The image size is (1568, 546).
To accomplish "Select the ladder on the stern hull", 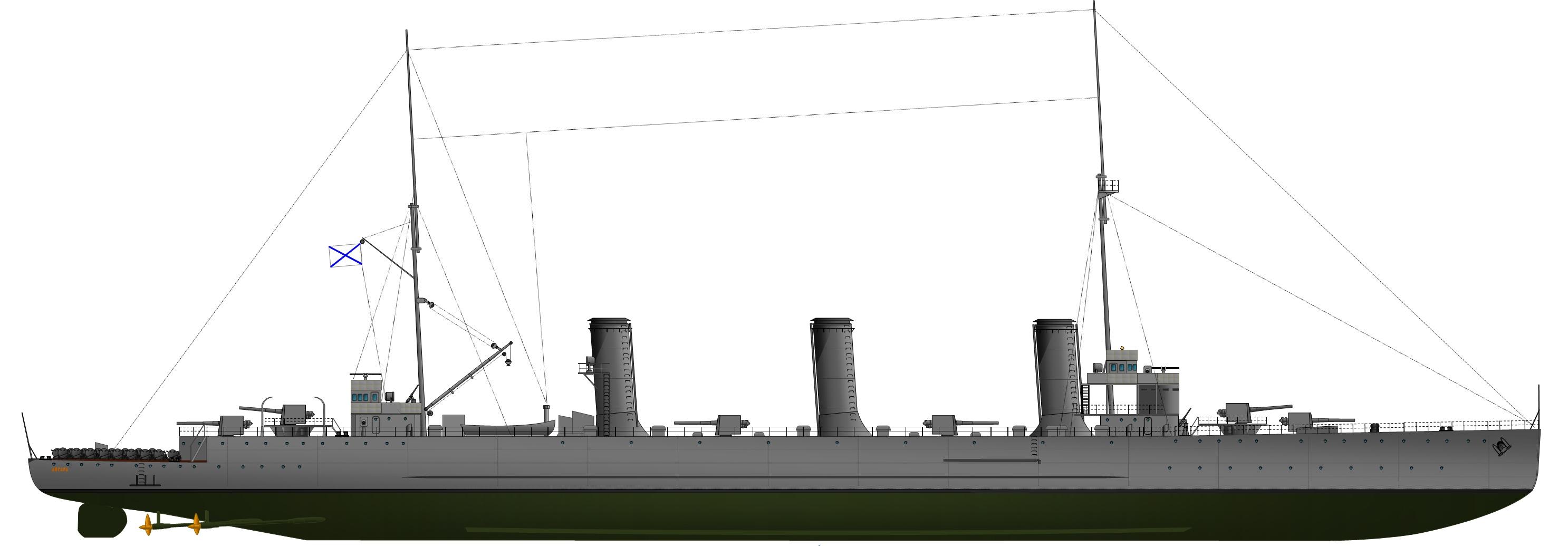I will point(143,476).
